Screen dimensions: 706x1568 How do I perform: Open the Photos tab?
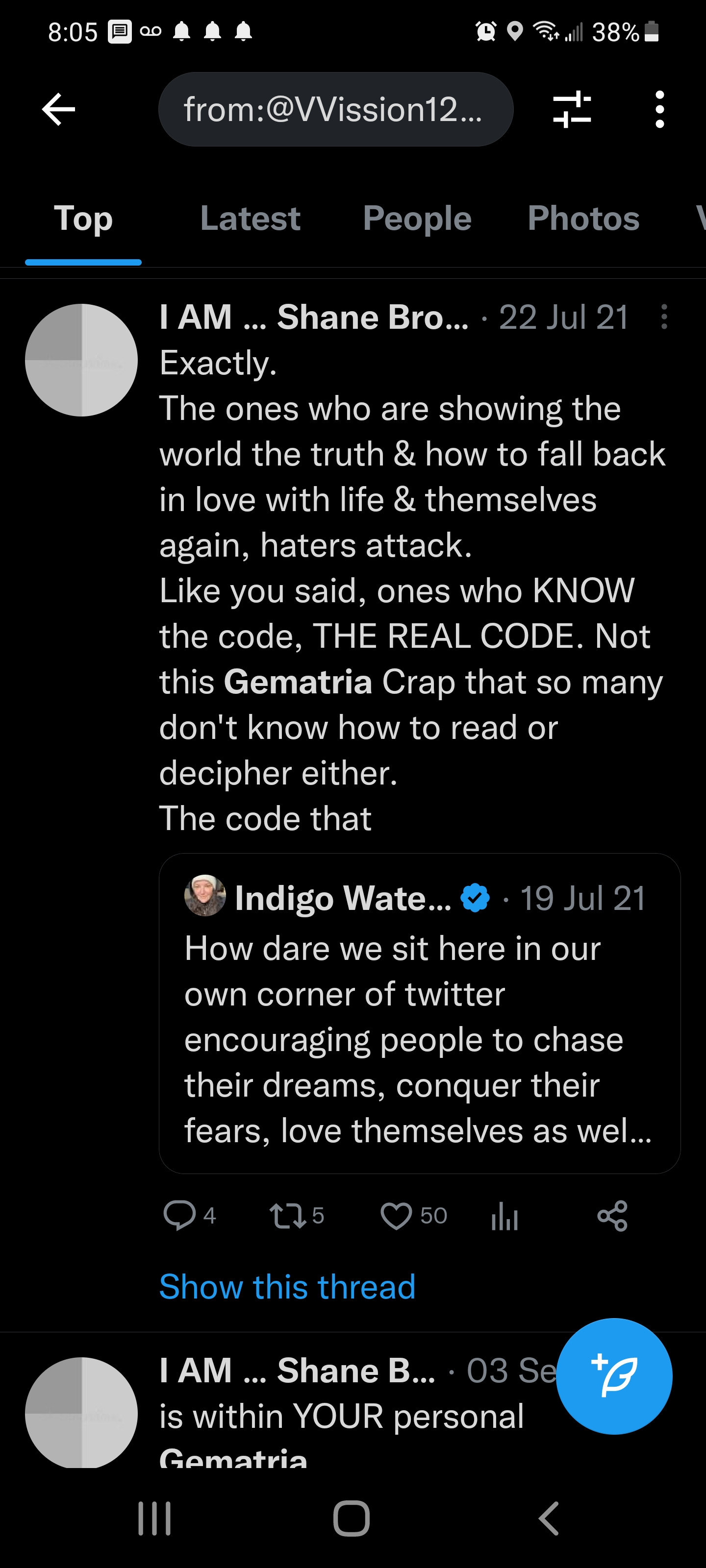tap(583, 219)
